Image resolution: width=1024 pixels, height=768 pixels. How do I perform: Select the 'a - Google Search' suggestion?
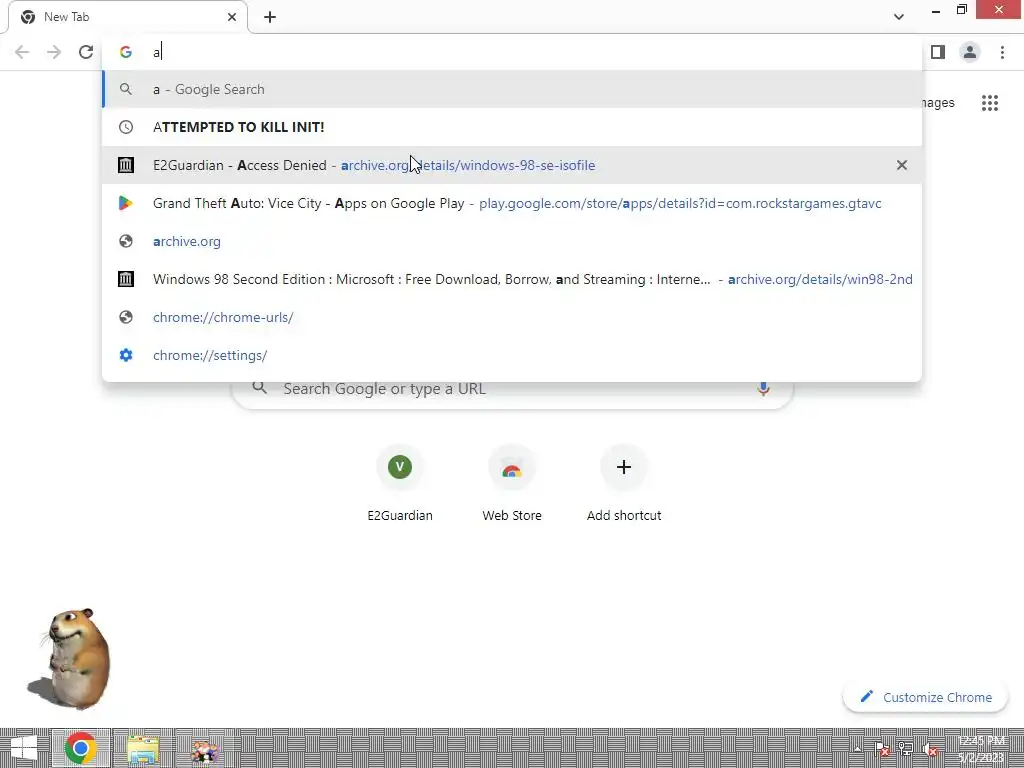pos(512,89)
